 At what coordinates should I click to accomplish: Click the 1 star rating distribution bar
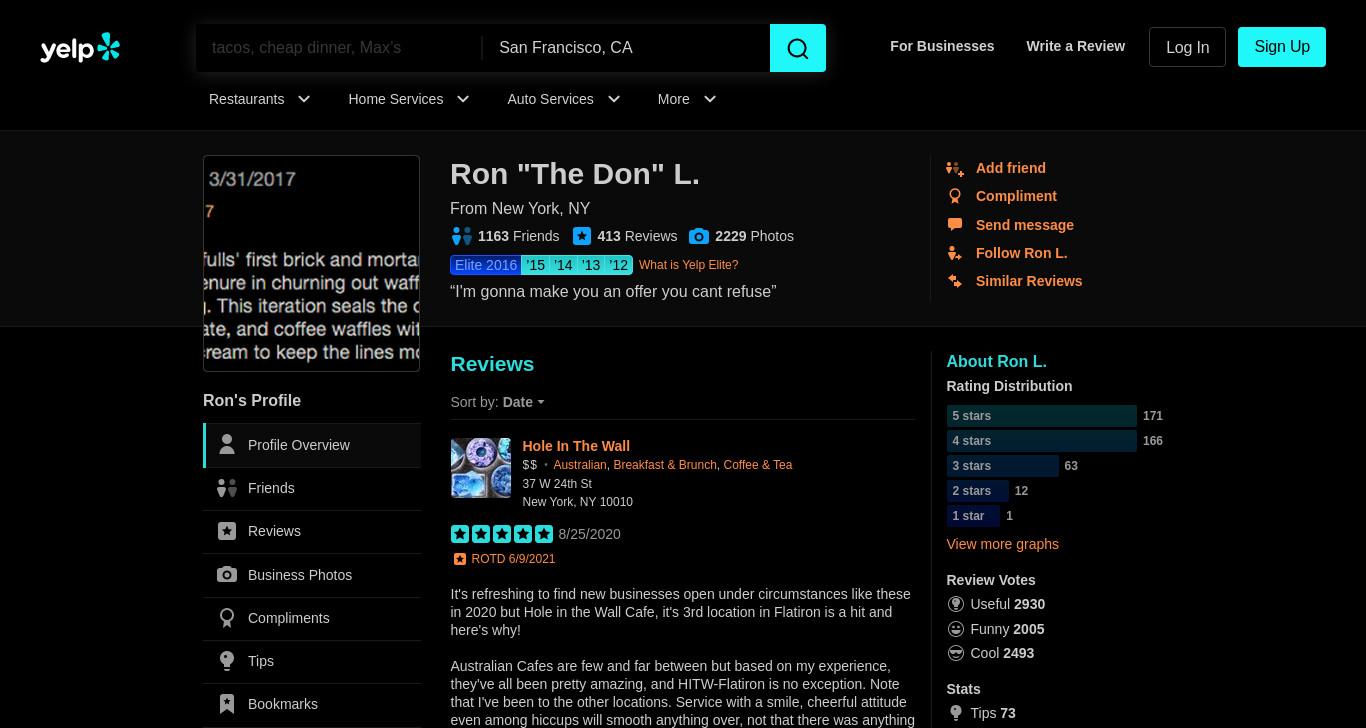pos(973,516)
